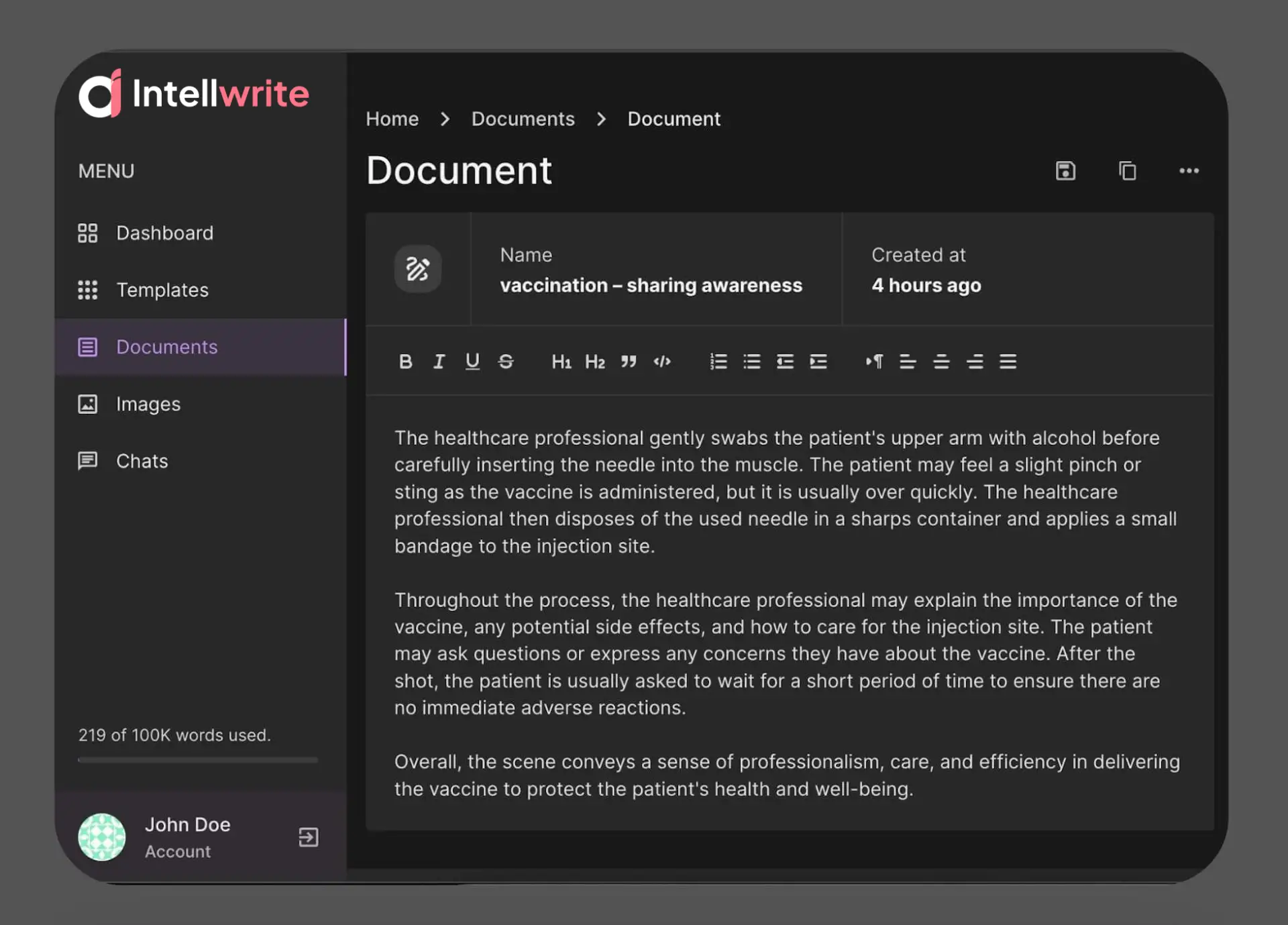Click the Documents breadcrumb link
The image size is (1288, 925).
[x=523, y=119]
